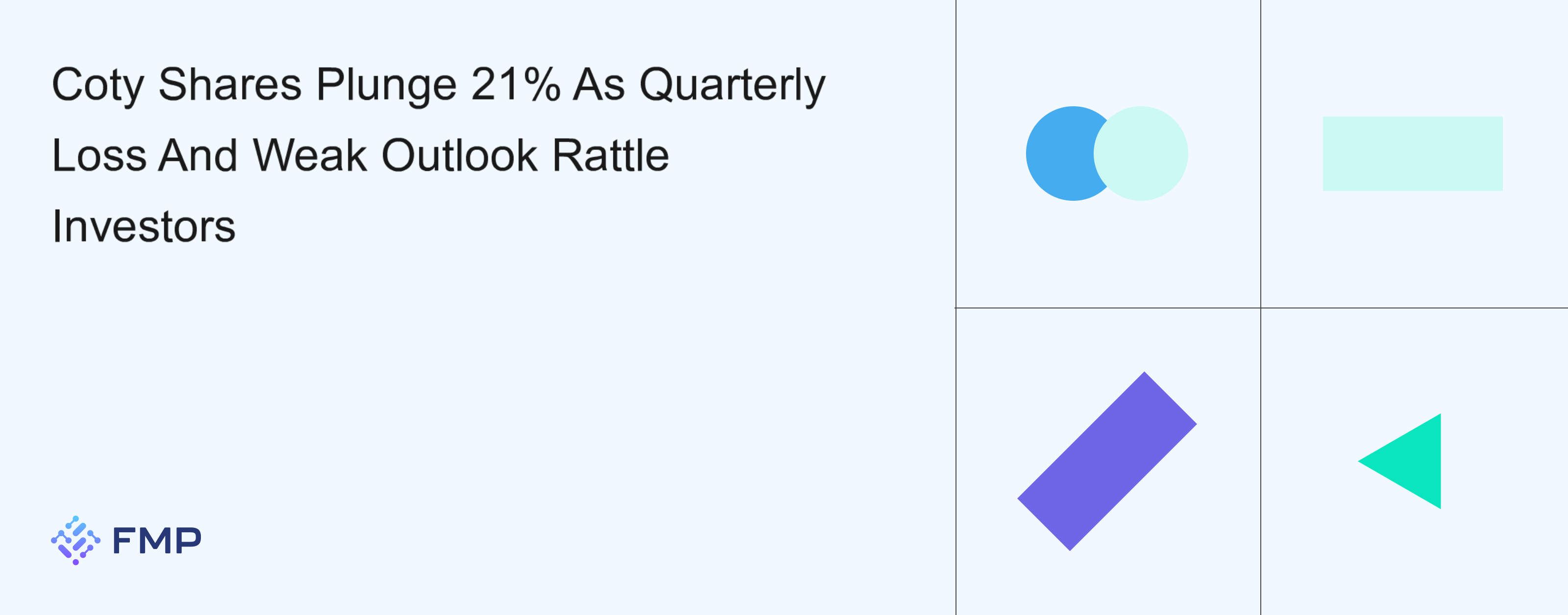Click the word "Plunge" in headline
This screenshot has width=1568, height=615.
(x=387, y=86)
